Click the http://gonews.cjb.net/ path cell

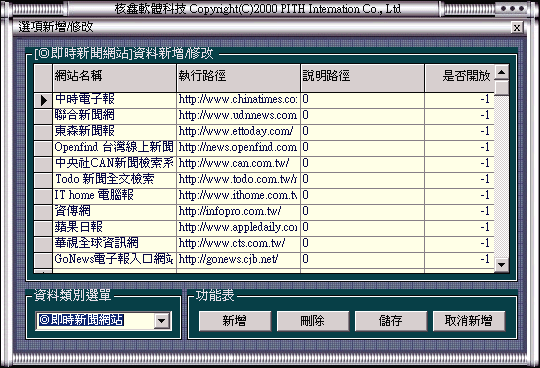coord(238,260)
